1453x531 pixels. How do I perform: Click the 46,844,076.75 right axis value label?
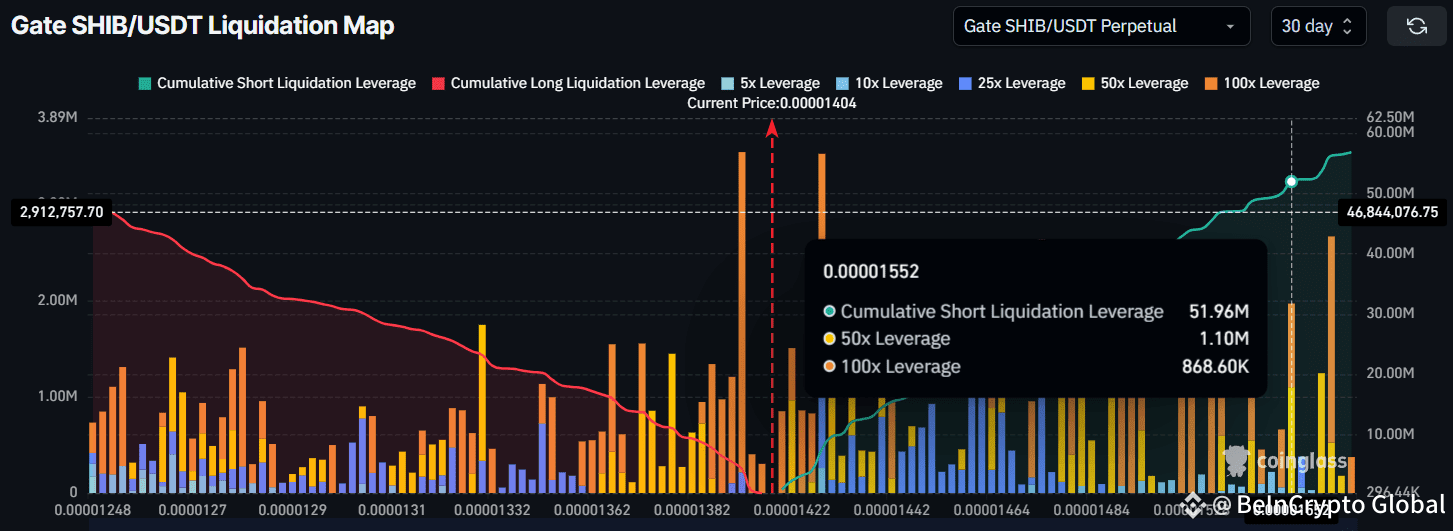pyautogui.click(x=1392, y=212)
